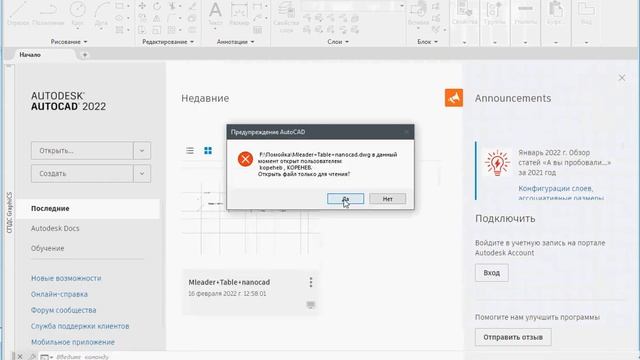The width and height of the screenshot is (640, 360).
Task: Open the arrow next to Открыть
Action: point(142,151)
